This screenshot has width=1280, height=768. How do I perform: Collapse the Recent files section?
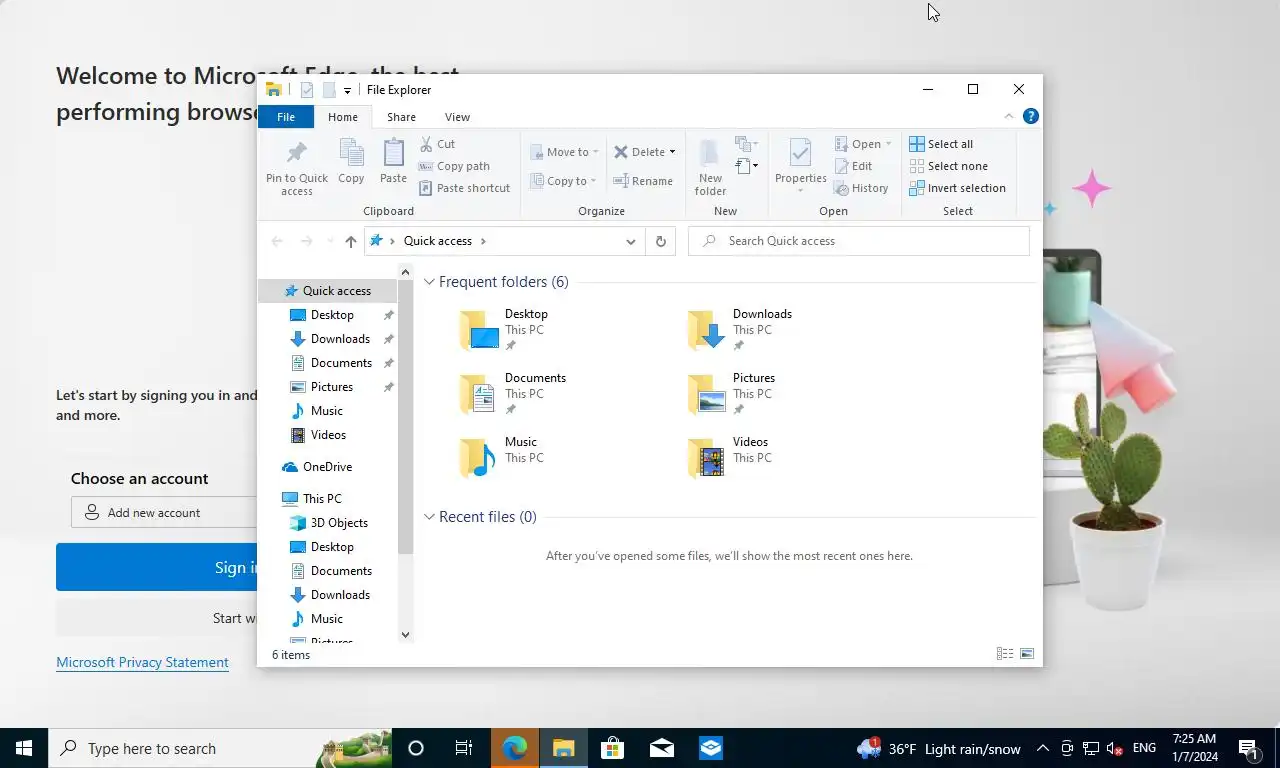tap(429, 517)
